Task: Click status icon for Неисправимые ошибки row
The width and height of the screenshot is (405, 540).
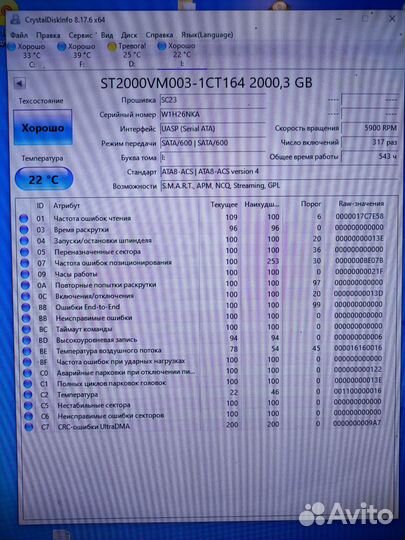Action: (26, 318)
